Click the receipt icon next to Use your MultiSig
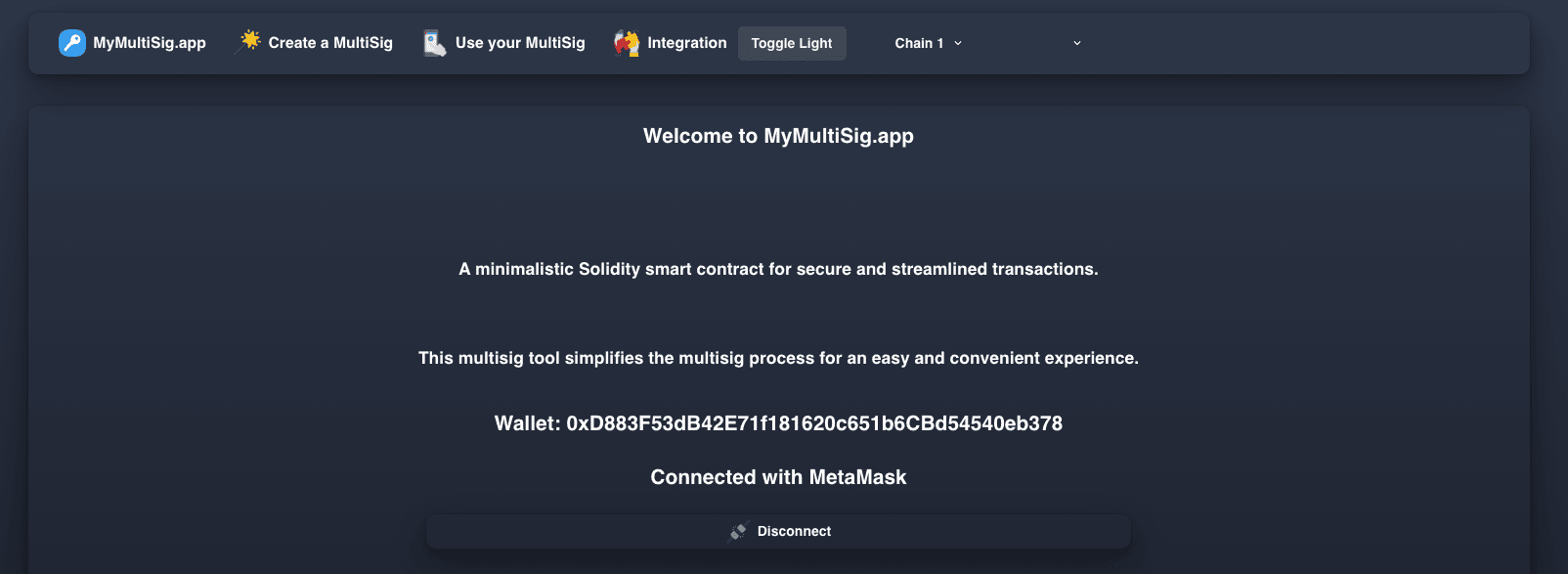Screen dimensions: 1568x574 [432, 43]
